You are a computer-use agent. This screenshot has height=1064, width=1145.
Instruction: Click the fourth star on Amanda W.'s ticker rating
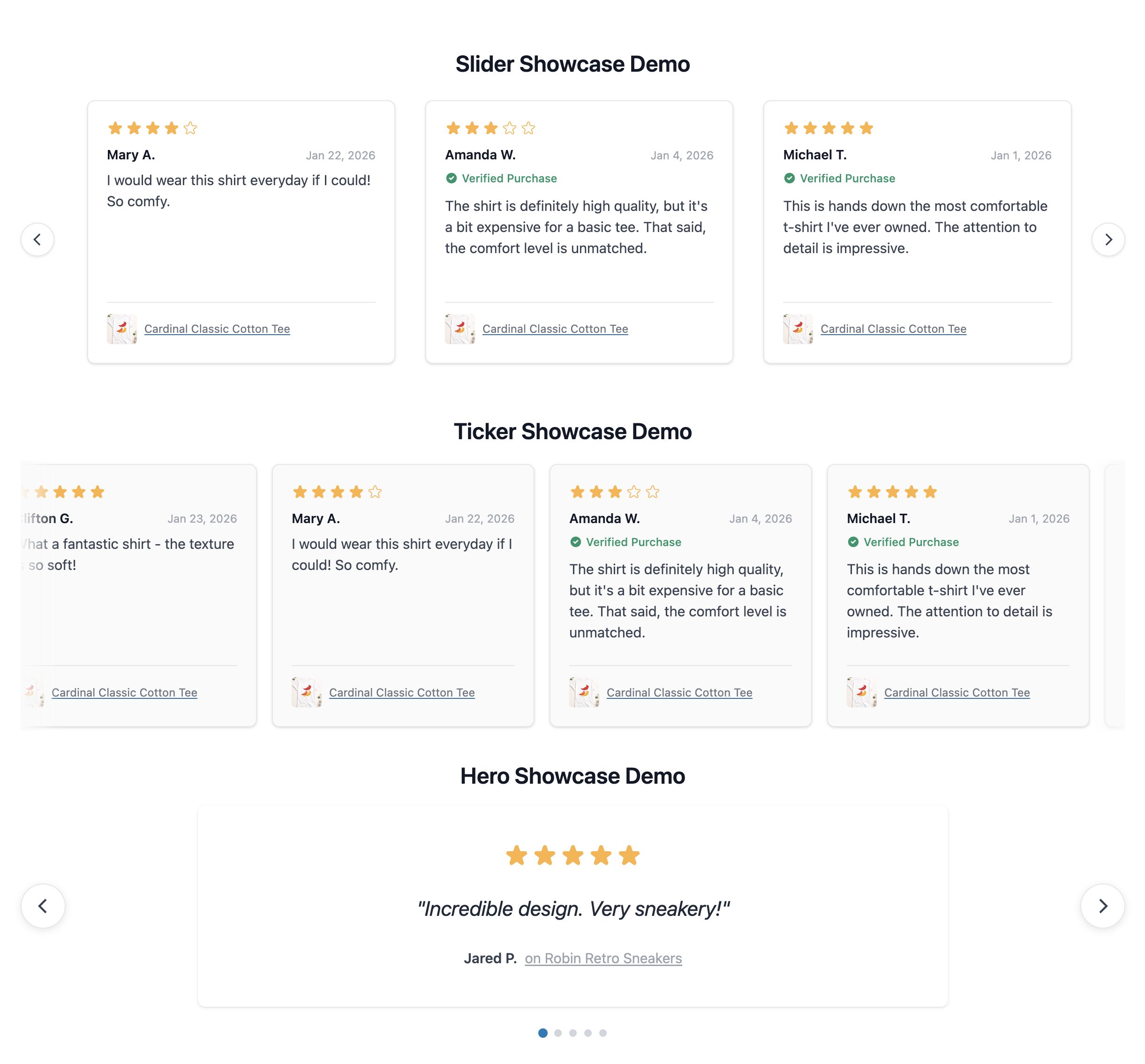[x=633, y=492]
